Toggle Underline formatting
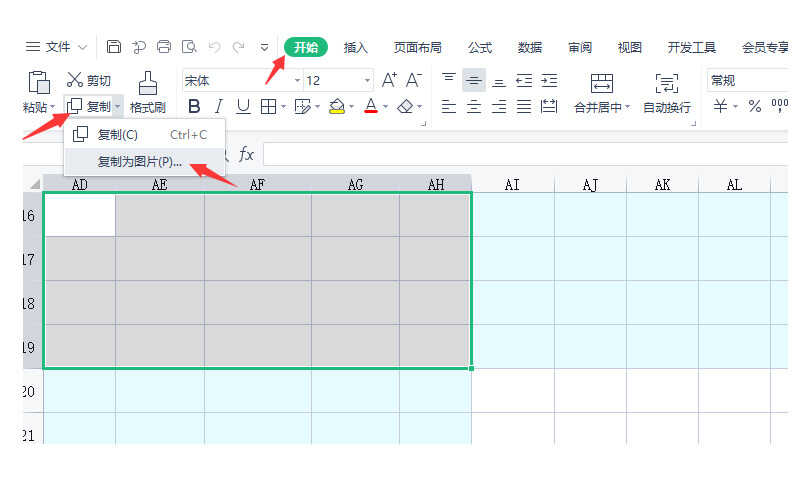806x479 pixels. click(243, 106)
